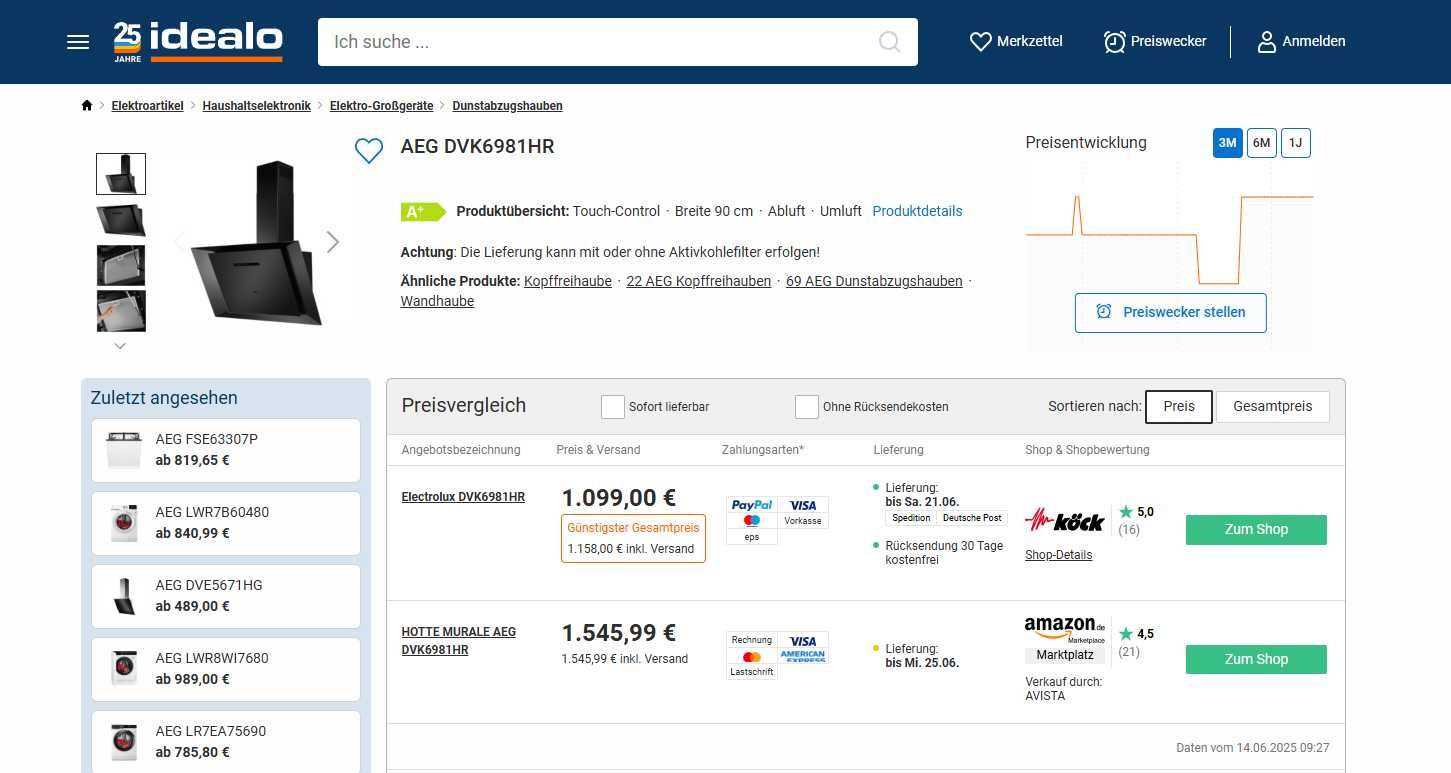
Task: Toggle the Ohne Rücksendekosten checkbox
Action: click(x=807, y=407)
